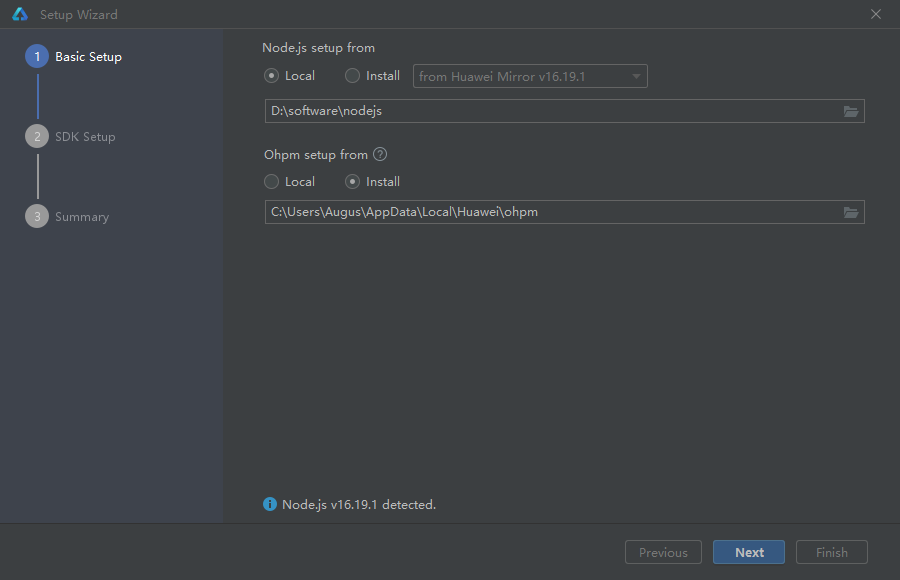This screenshot has width=900, height=580.
Task: Open the Summary step label
Action: coord(82,217)
